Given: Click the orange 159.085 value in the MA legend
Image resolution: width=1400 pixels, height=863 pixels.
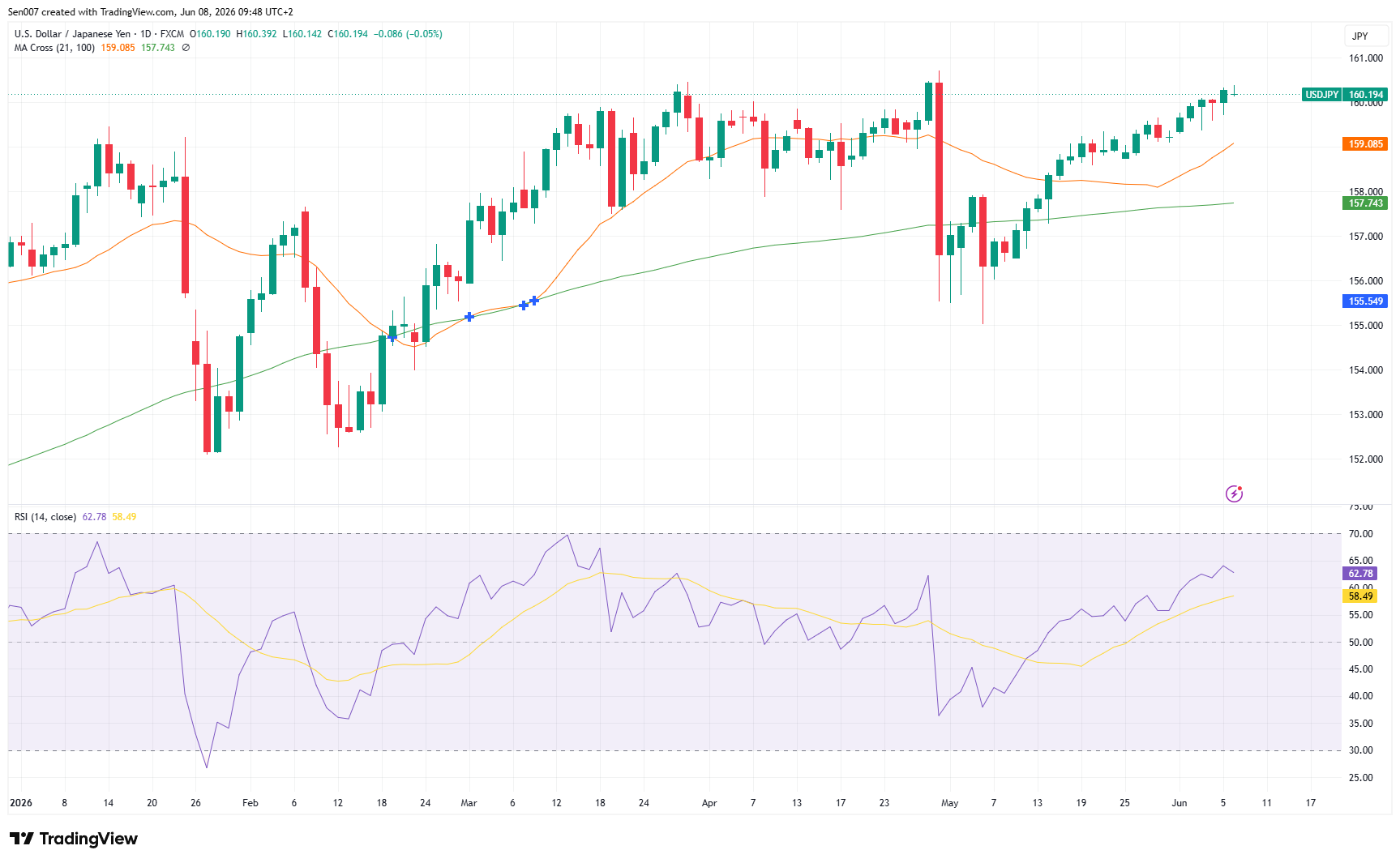Looking at the screenshot, I should (118, 48).
